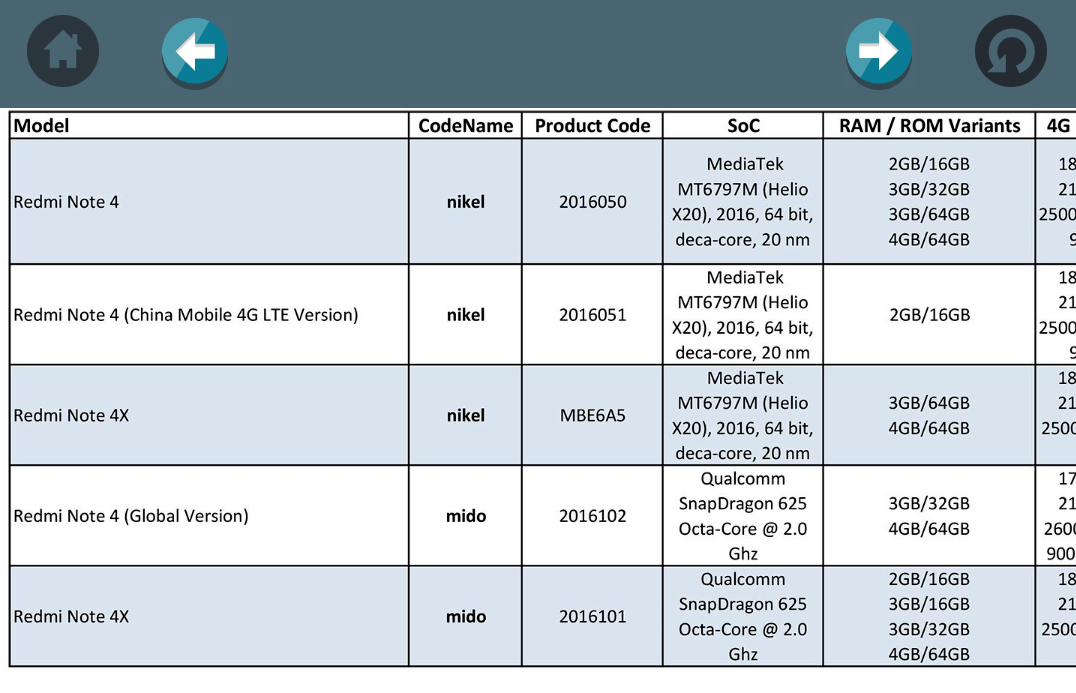
Task: Click the circular reload icon
Action: tap(1010, 51)
